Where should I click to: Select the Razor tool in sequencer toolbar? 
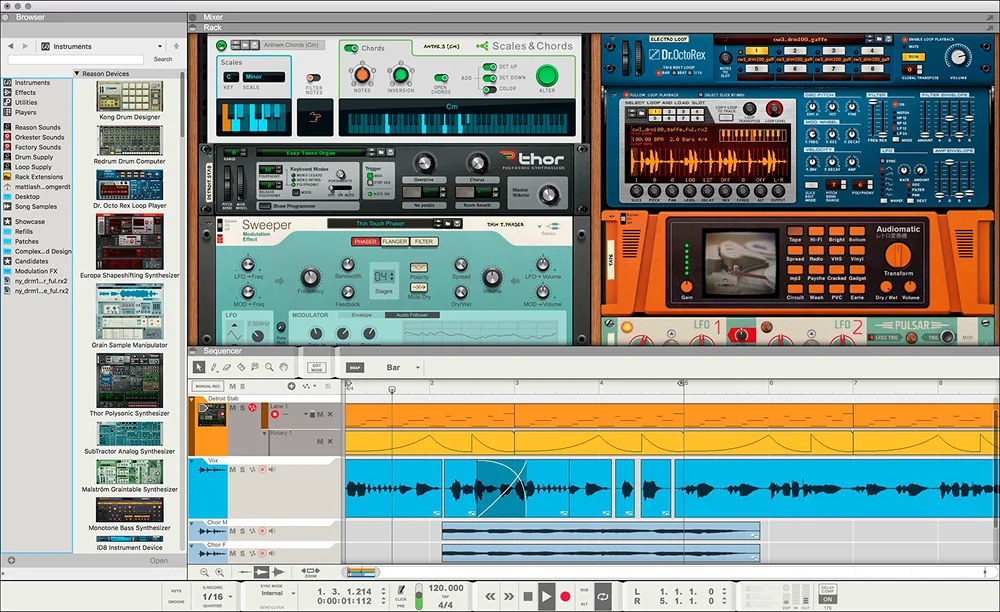pos(241,367)
